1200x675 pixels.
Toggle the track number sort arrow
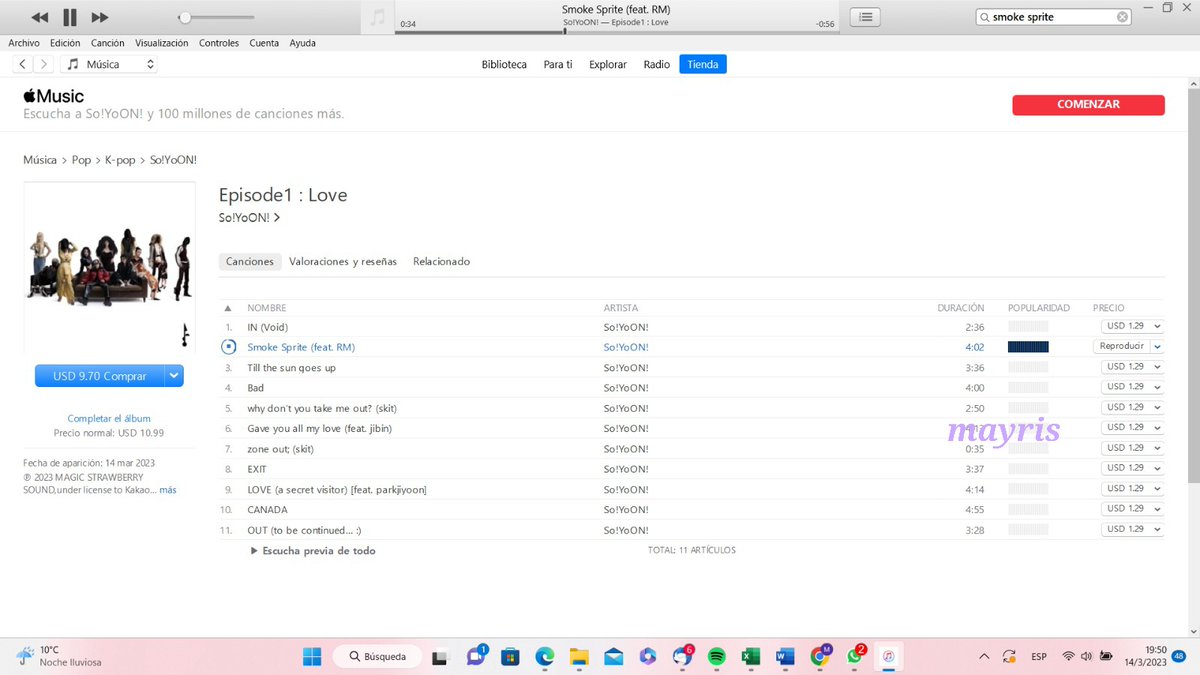(x=228, y=308)
